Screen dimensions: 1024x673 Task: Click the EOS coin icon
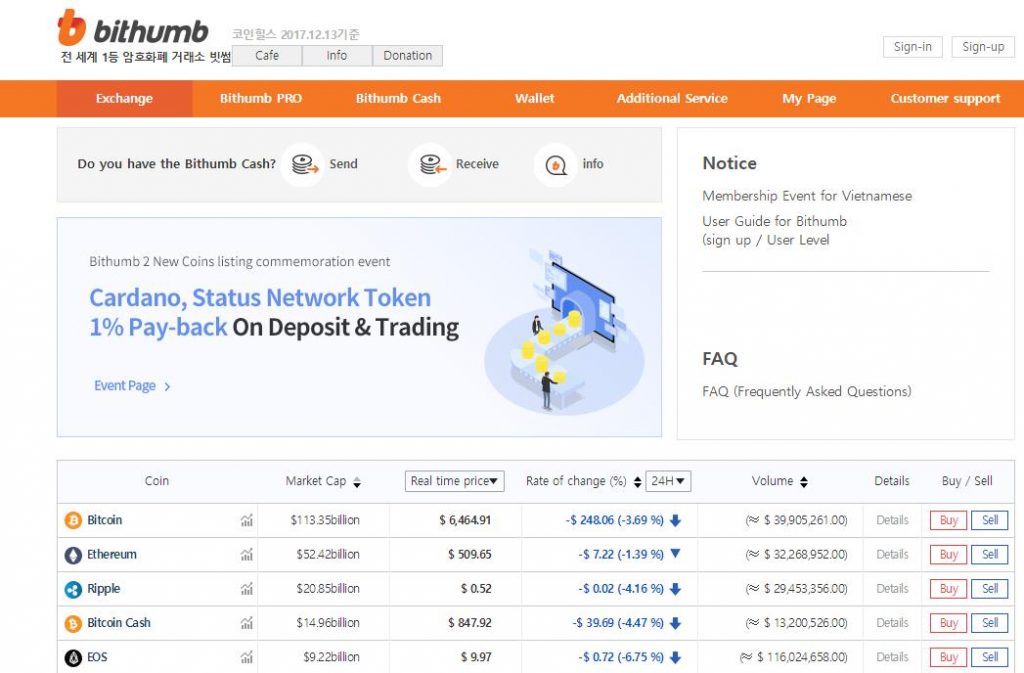coord(72,657)
